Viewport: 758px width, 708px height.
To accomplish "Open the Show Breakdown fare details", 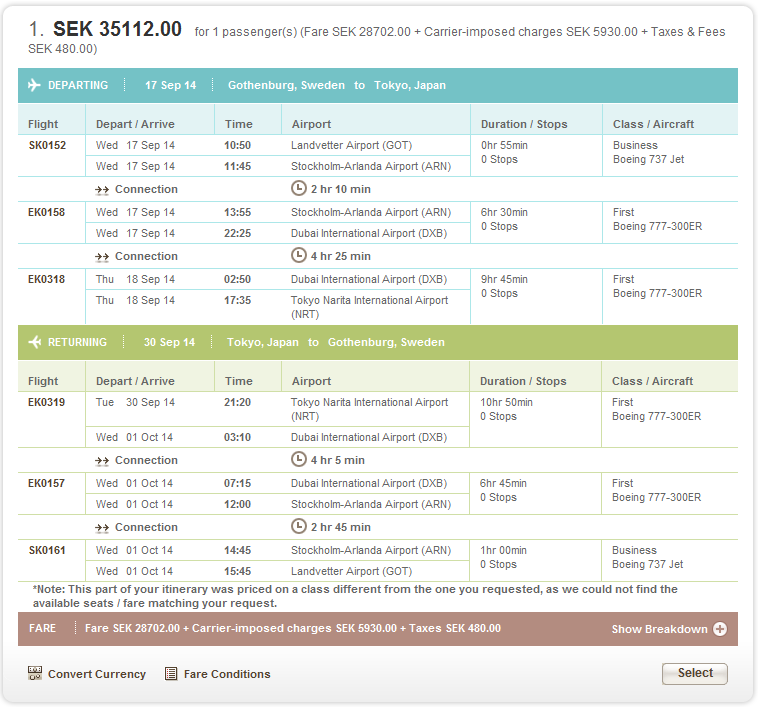I will click(x=659, y=630).
